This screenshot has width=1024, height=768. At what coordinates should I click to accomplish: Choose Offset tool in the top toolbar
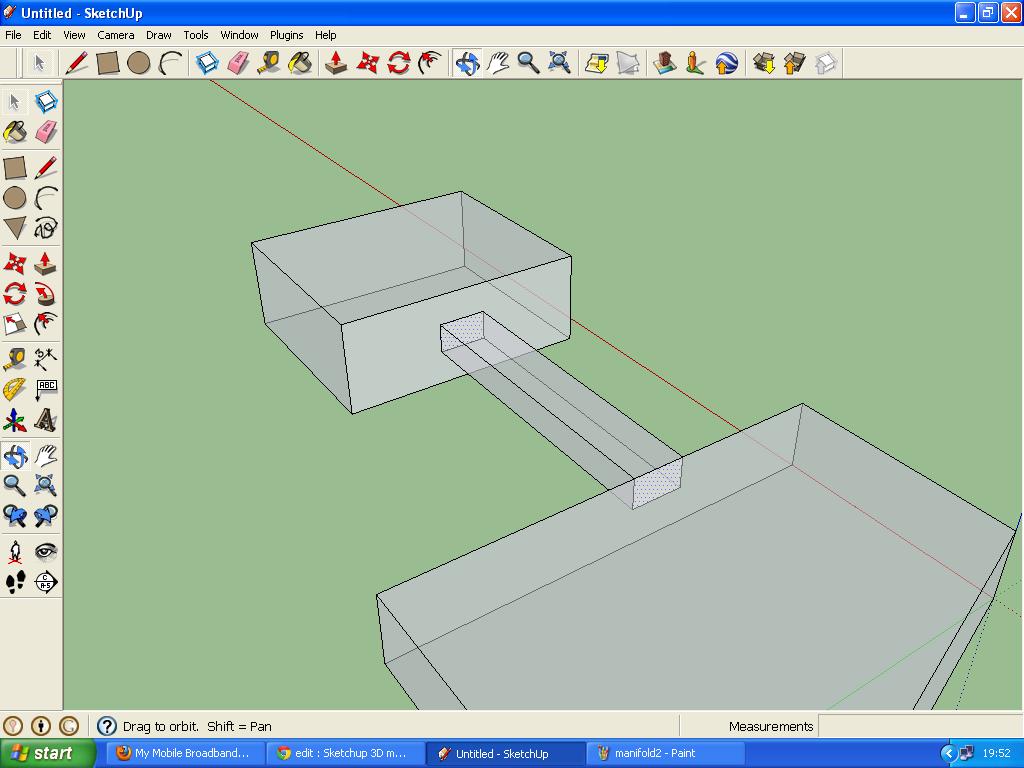[430, 63]
